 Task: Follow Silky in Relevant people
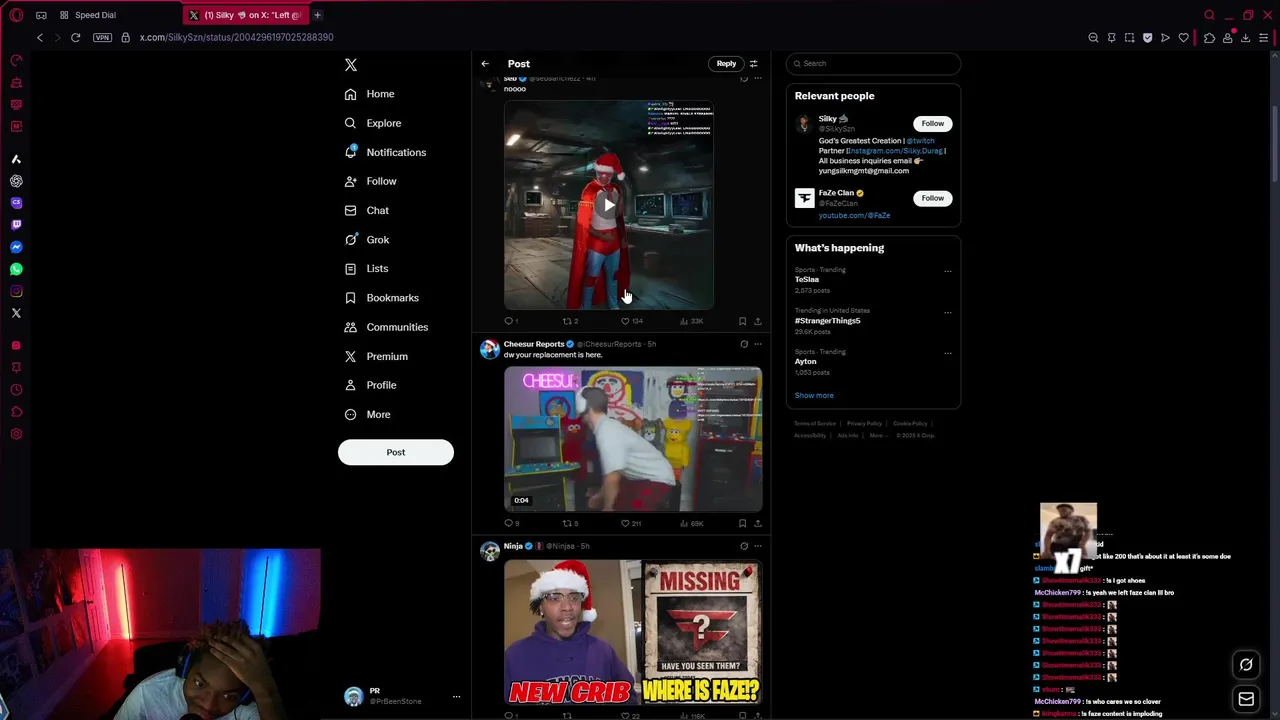point(932,124)
